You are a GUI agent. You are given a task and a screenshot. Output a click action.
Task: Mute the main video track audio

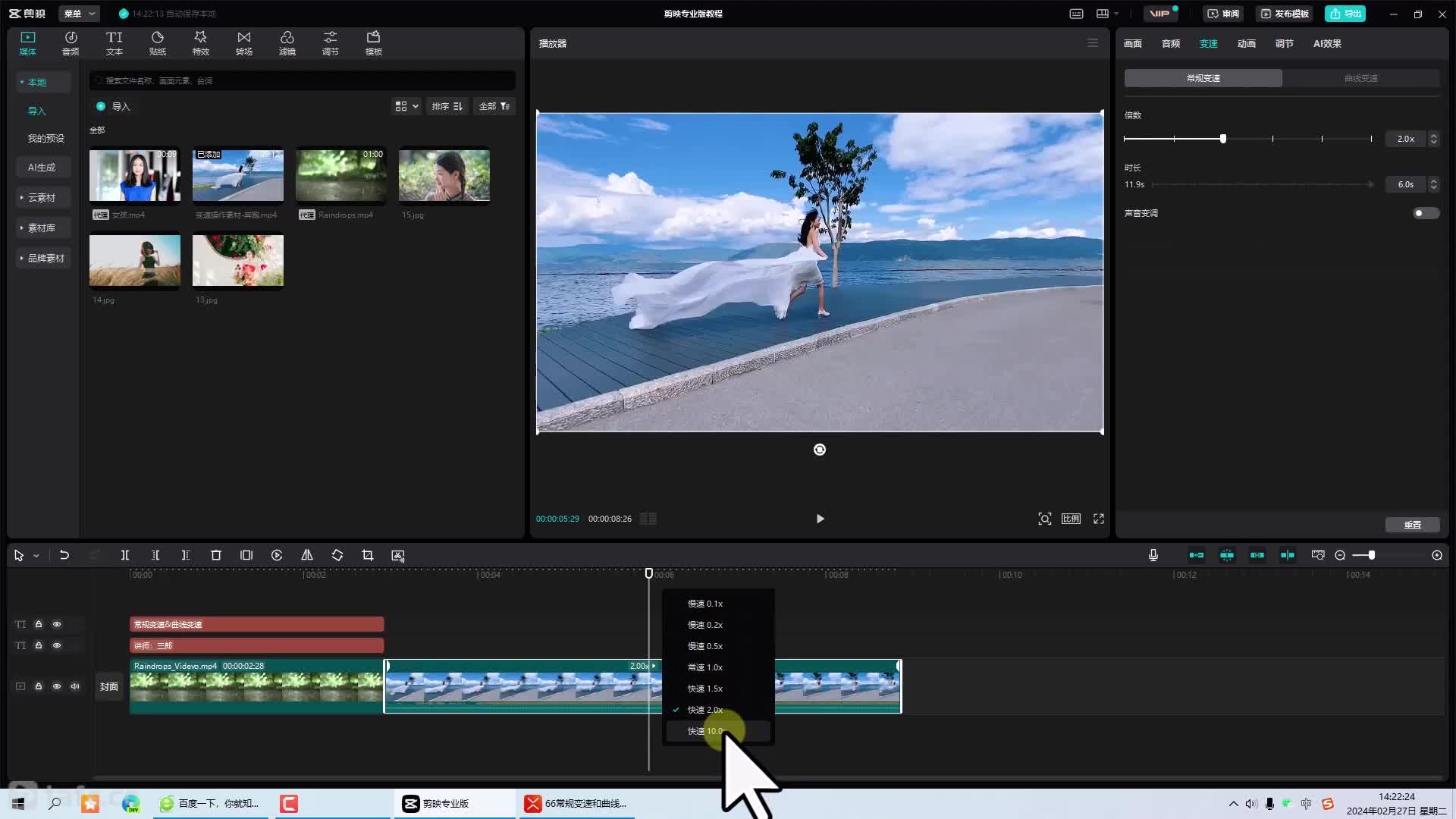click(75, 686)
